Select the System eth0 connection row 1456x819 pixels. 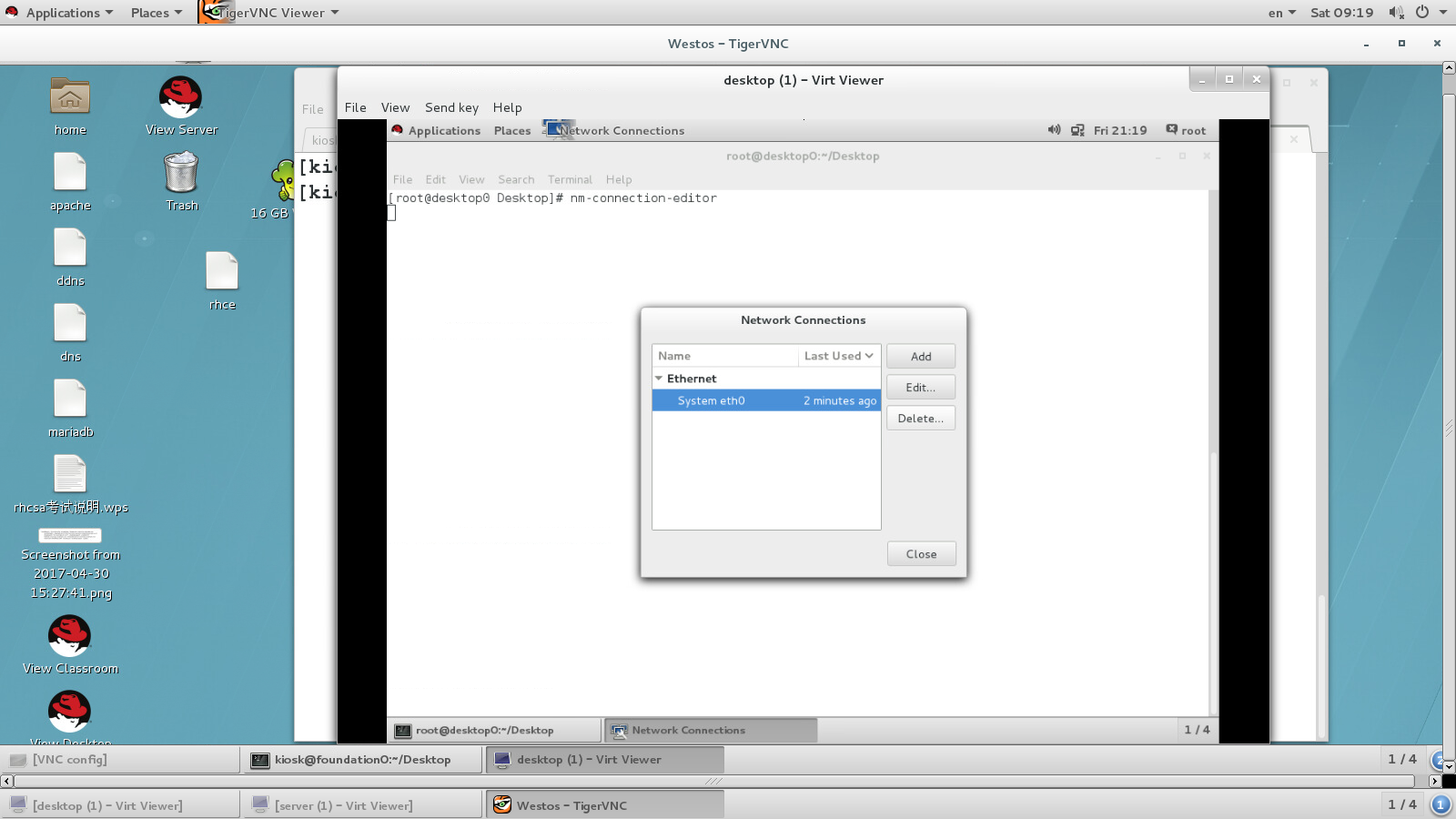click(766, 400)
